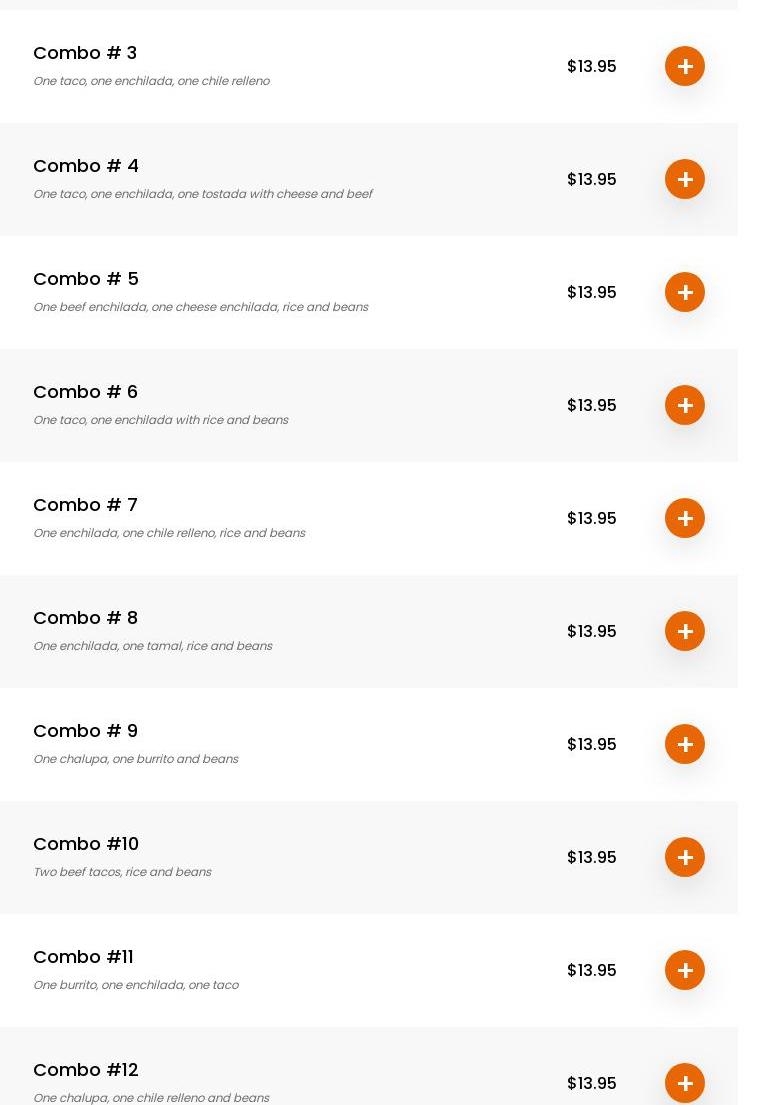Add Combo # 9 to cart
This screenshot has height=1105, width=770.
[x=685, y=744]
